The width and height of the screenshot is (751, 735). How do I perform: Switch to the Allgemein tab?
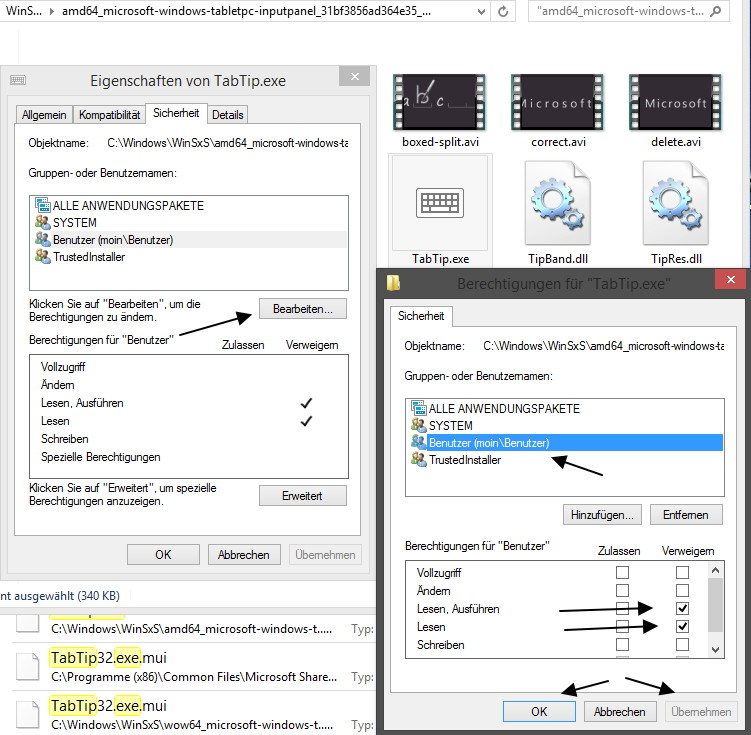point(44,115)
